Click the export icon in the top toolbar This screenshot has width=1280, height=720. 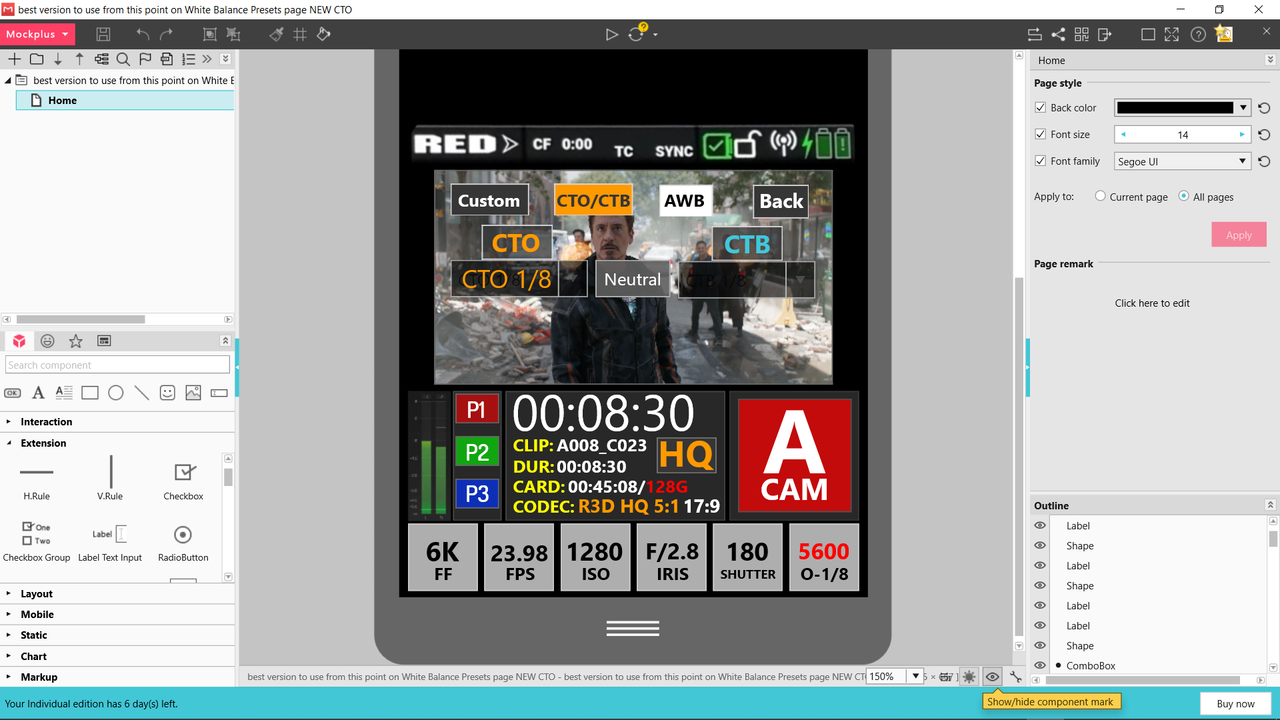[1105, 34]
